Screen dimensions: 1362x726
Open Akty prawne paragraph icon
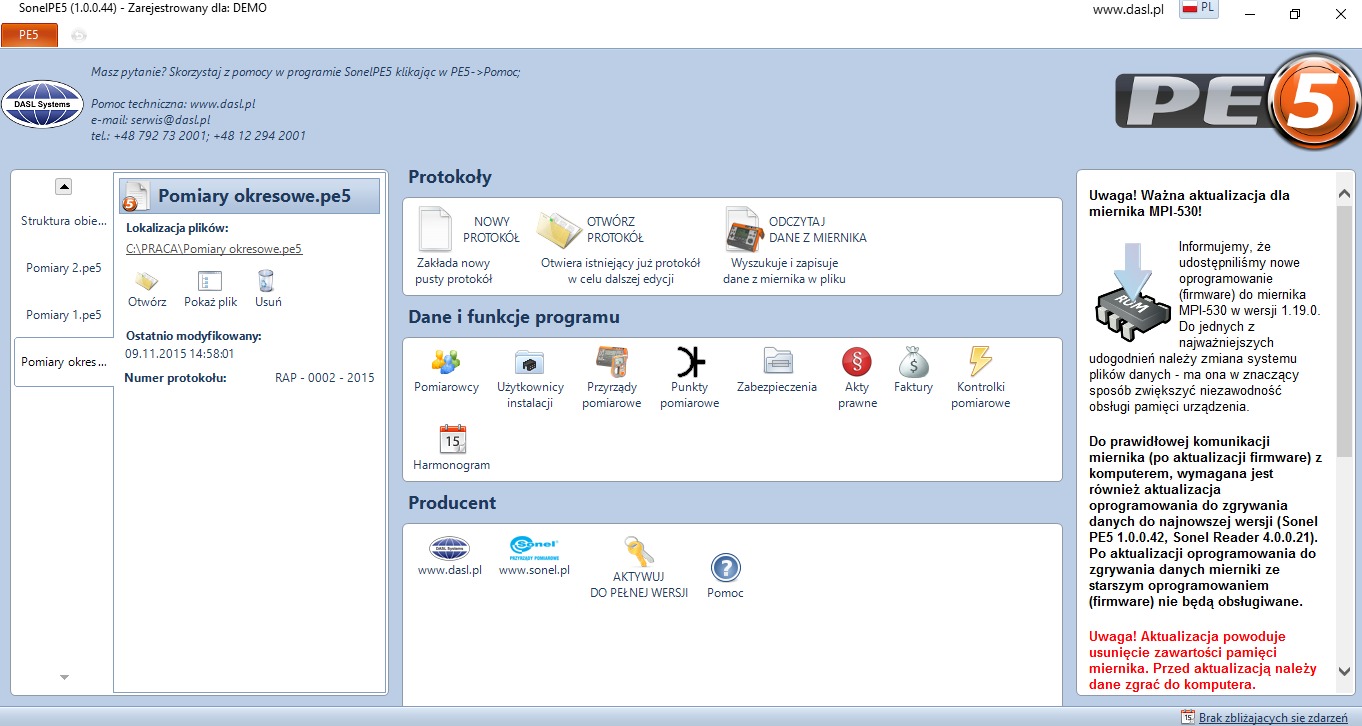pos(857,362)
